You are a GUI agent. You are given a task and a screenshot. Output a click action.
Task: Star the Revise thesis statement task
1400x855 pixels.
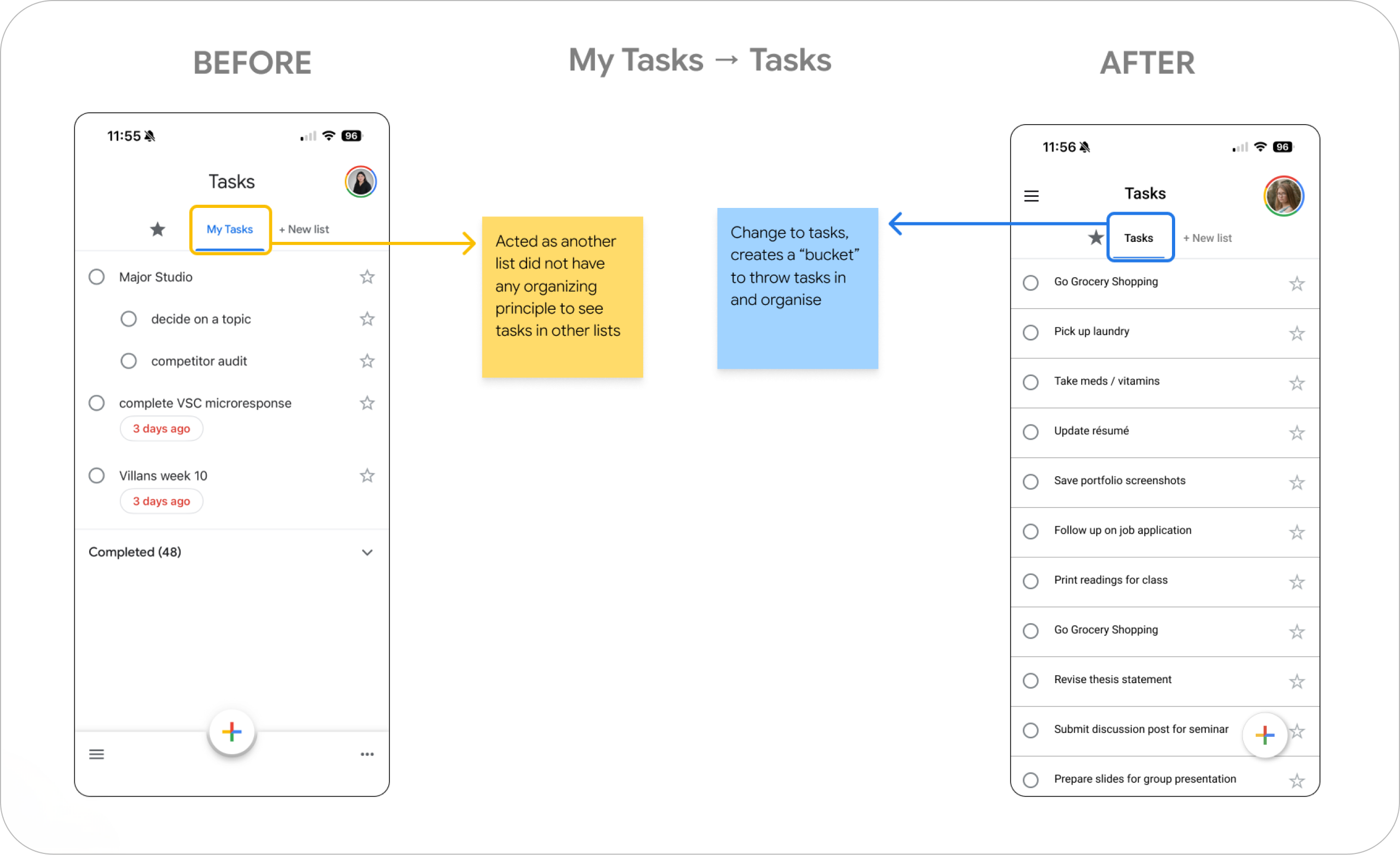pyautogui.click(x=1297, y=682)
